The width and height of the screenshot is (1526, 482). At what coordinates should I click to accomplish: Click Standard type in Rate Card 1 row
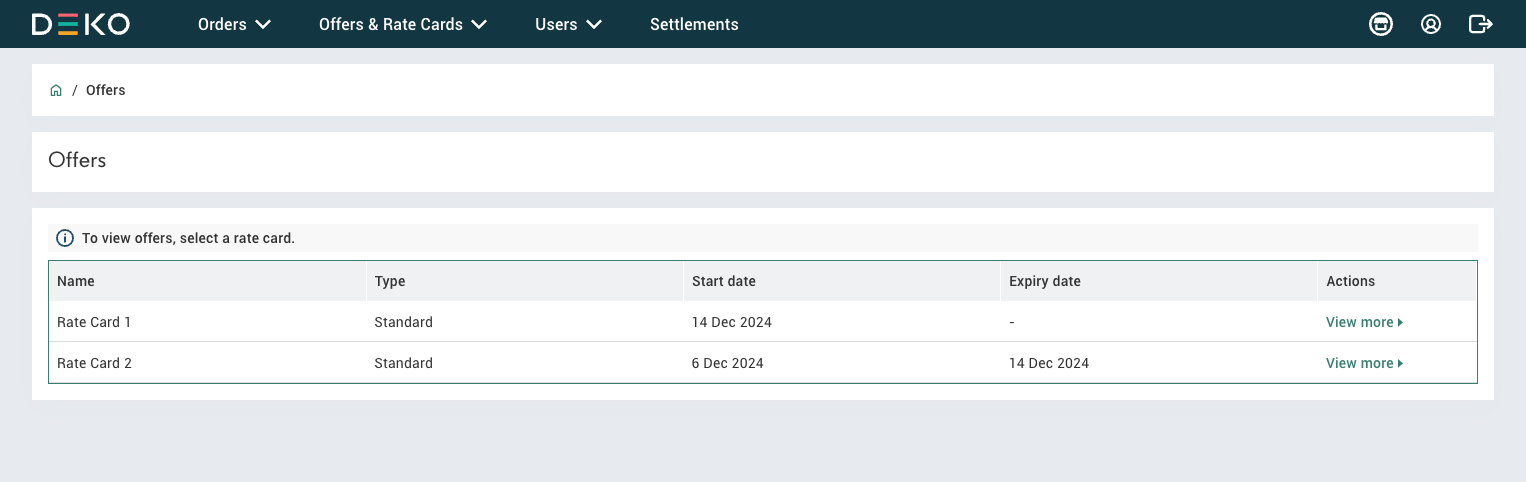point(404,322)
